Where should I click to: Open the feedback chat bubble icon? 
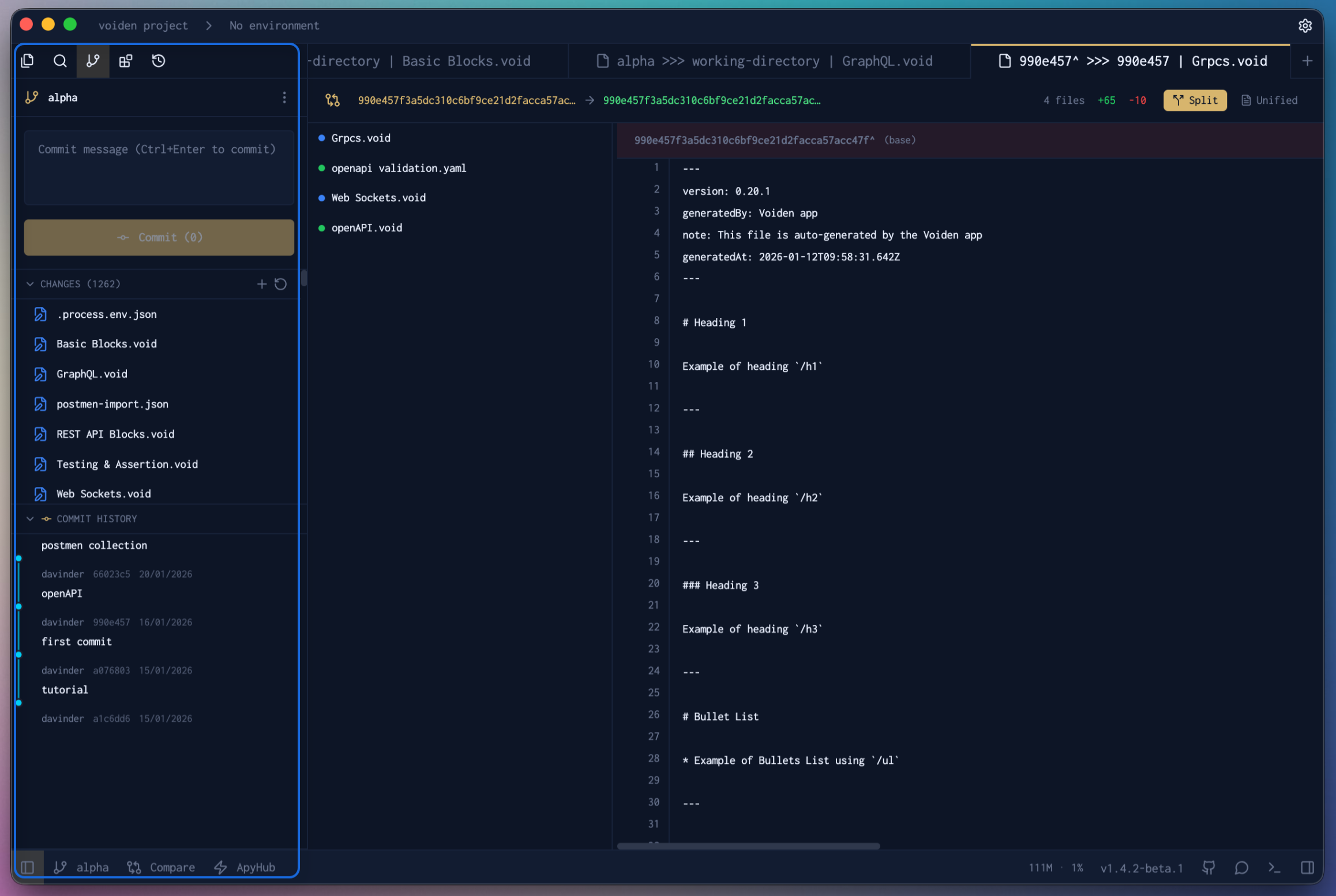click(1241, 868)
